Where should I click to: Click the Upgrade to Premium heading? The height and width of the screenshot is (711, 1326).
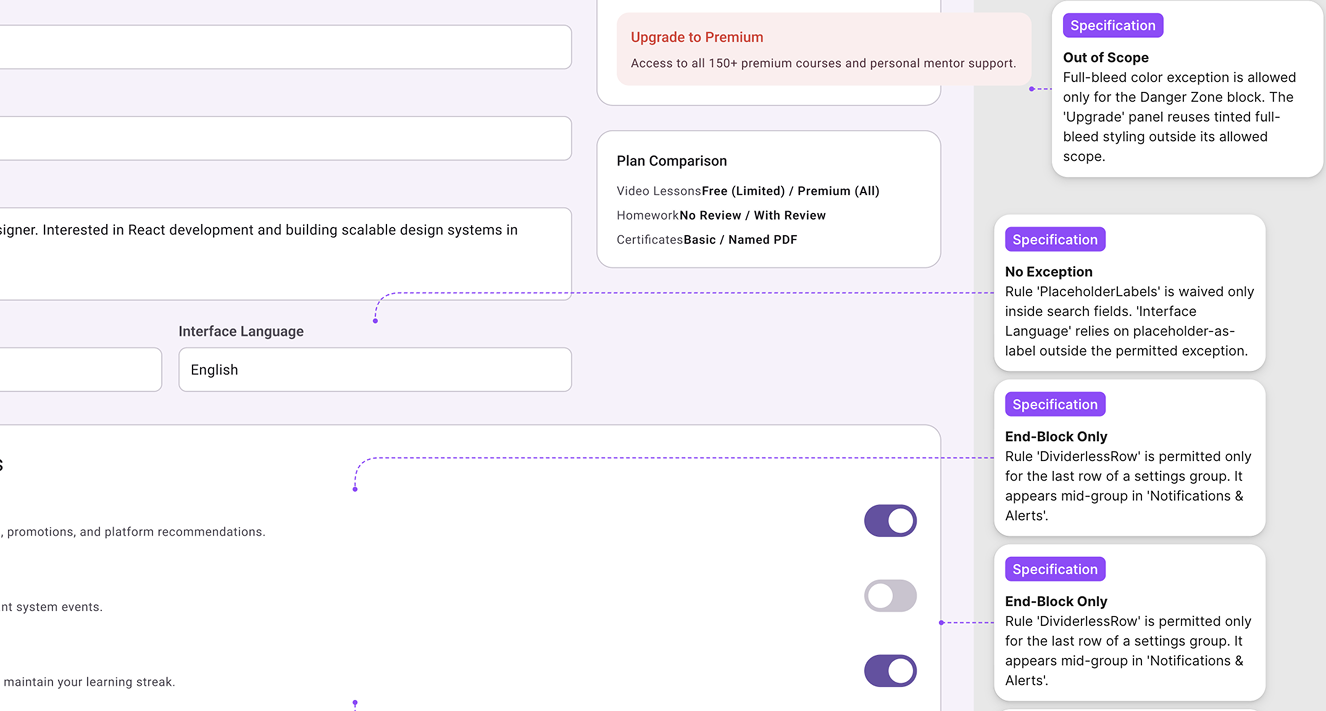click(697, 37)
